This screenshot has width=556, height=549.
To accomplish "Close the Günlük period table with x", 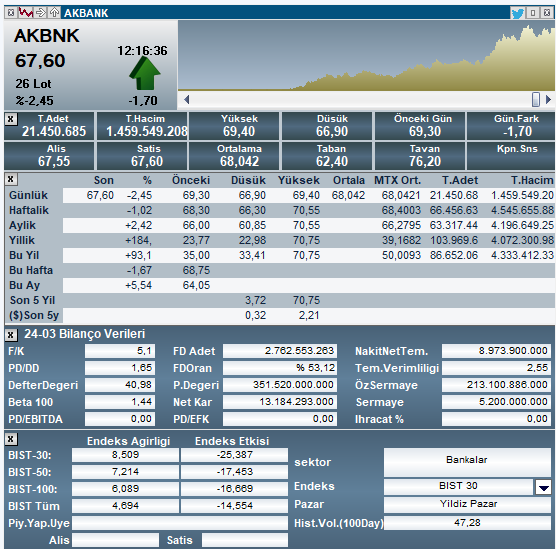I will coord(11,179).
